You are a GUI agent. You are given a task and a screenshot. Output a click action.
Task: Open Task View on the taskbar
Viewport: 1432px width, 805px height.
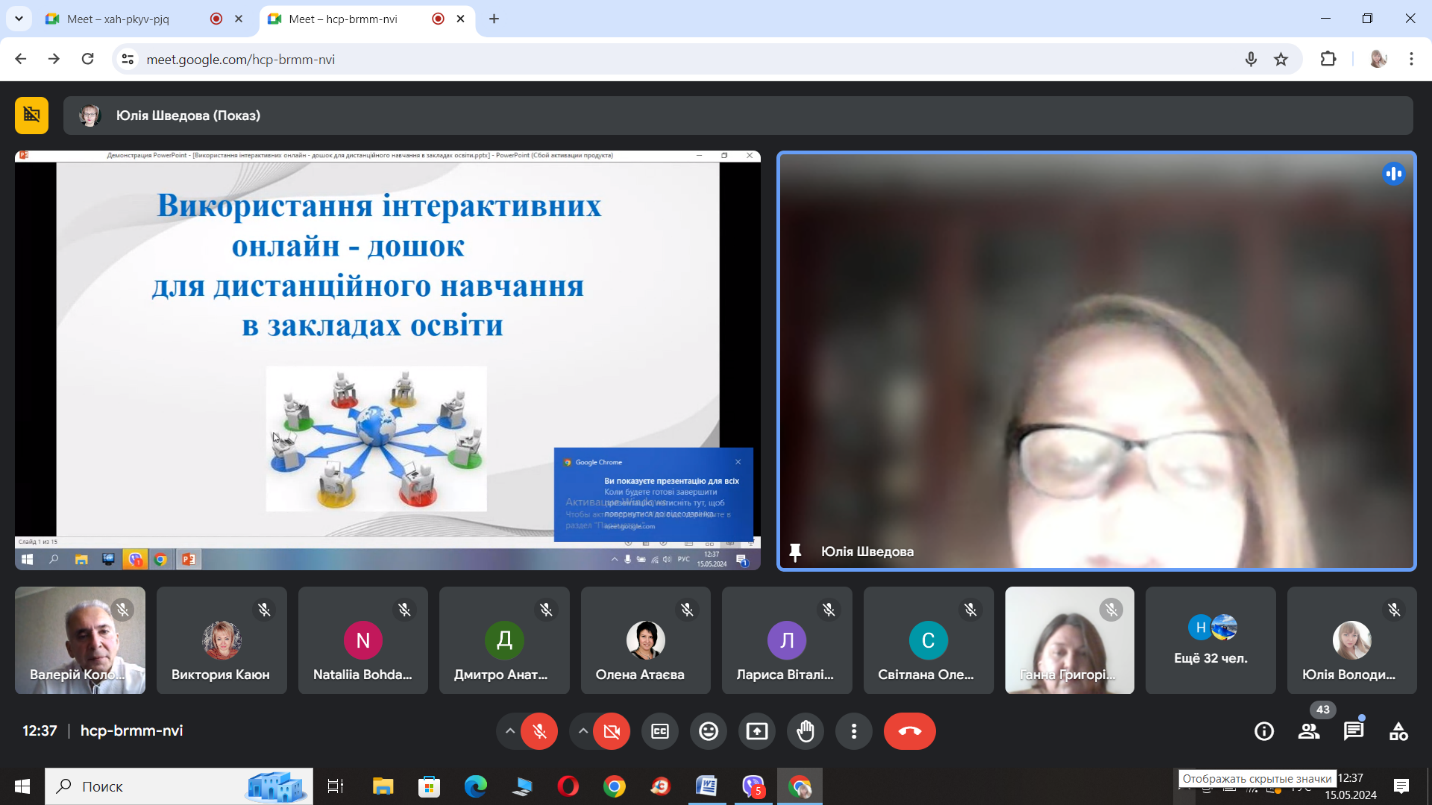pos(336,787)
